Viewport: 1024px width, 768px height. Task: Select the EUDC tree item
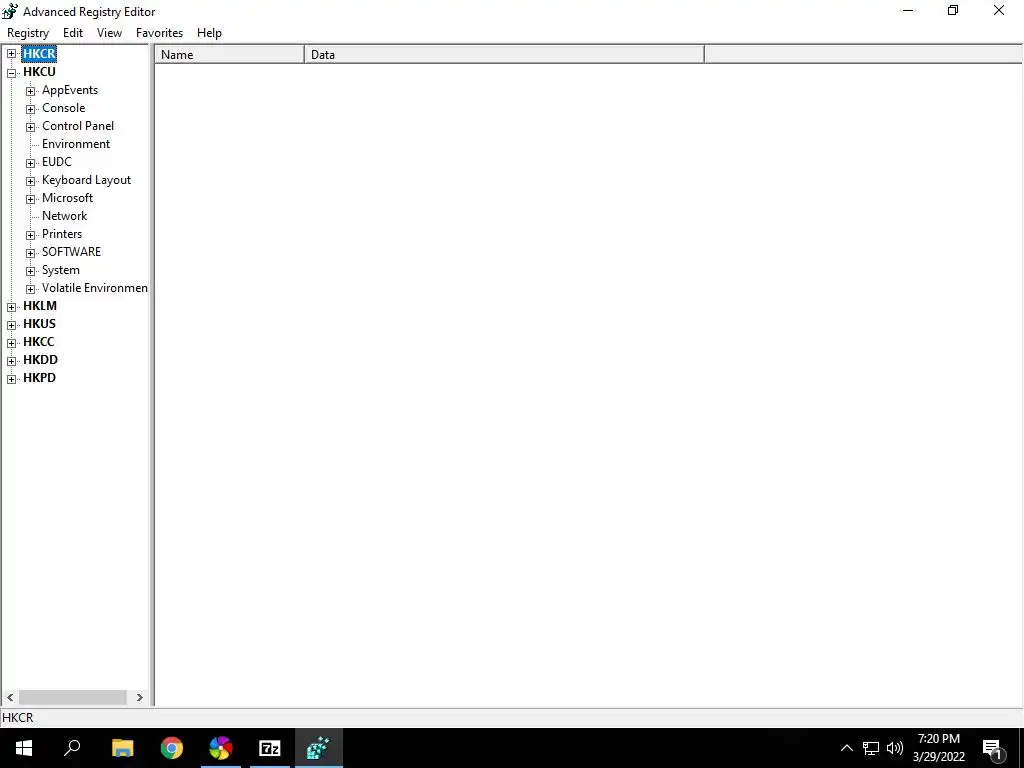pyautogui.click(x=57, y=162)
